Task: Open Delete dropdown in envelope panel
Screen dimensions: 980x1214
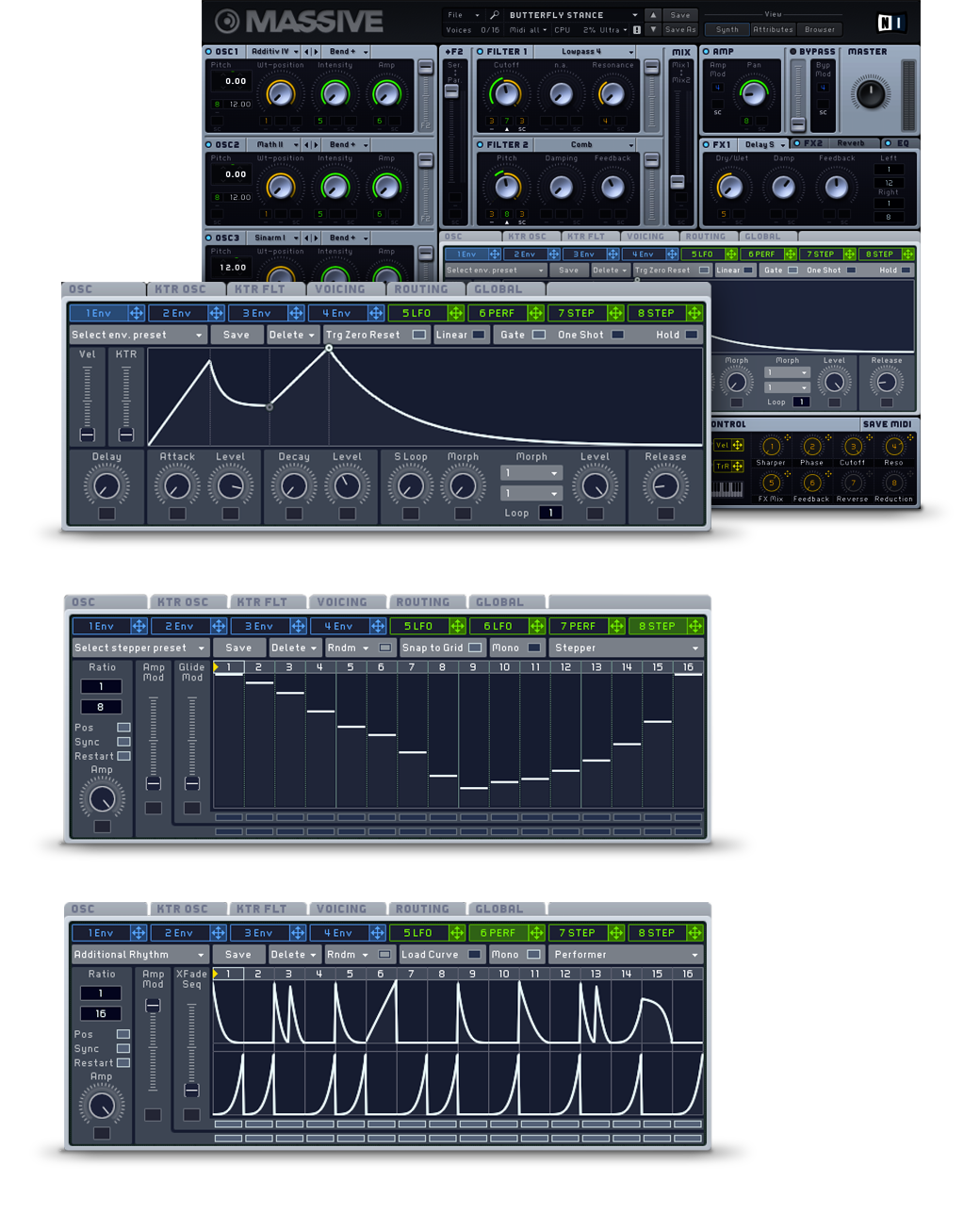Action: [x=292, y=335]
